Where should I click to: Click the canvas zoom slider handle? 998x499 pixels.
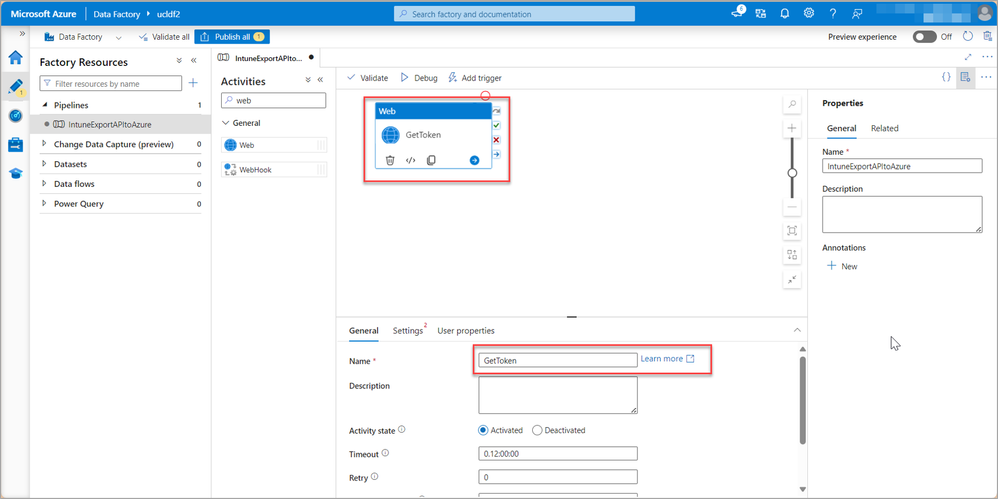792,172
